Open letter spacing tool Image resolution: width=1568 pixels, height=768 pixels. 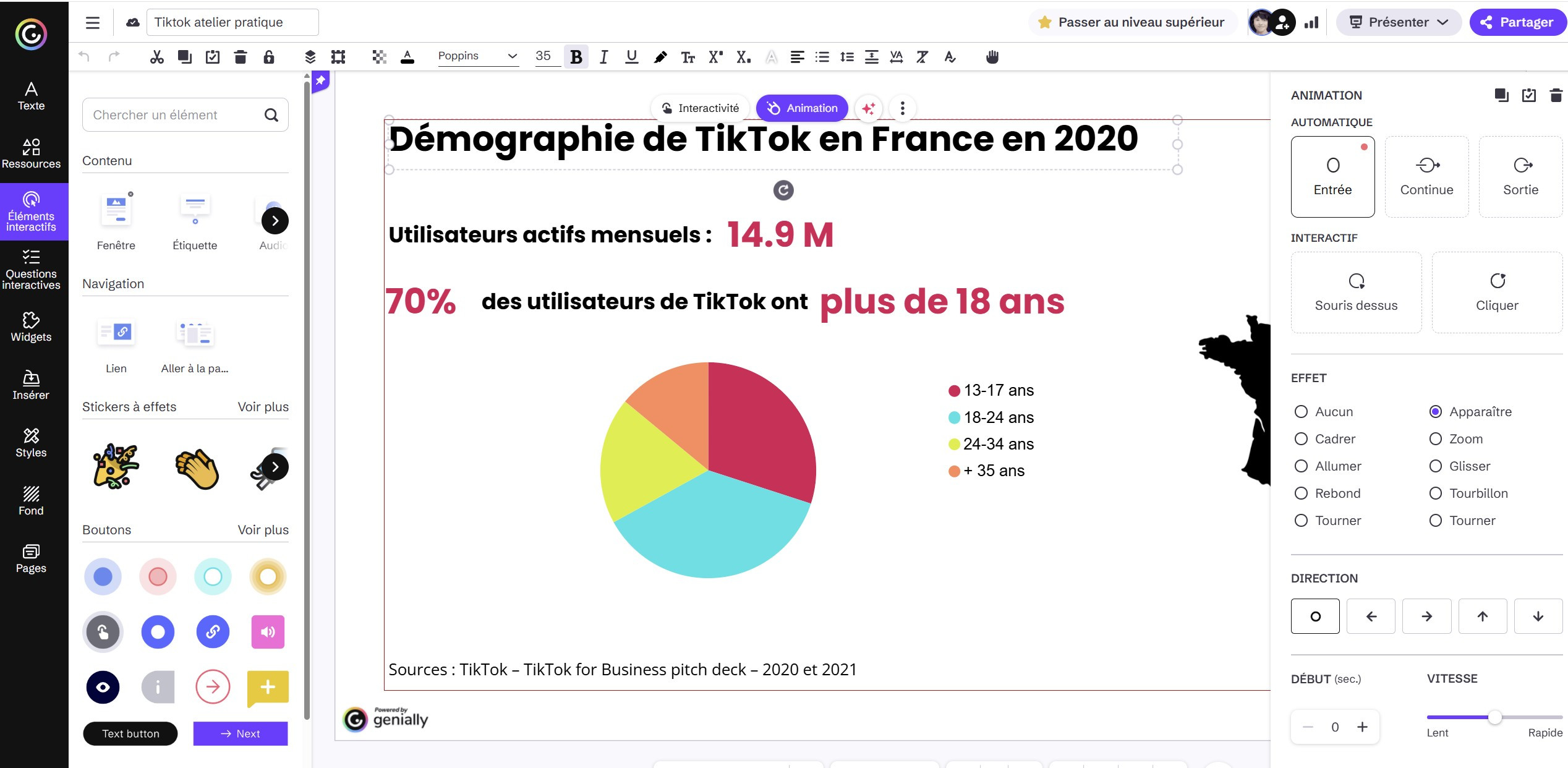[x=896, y=57]
